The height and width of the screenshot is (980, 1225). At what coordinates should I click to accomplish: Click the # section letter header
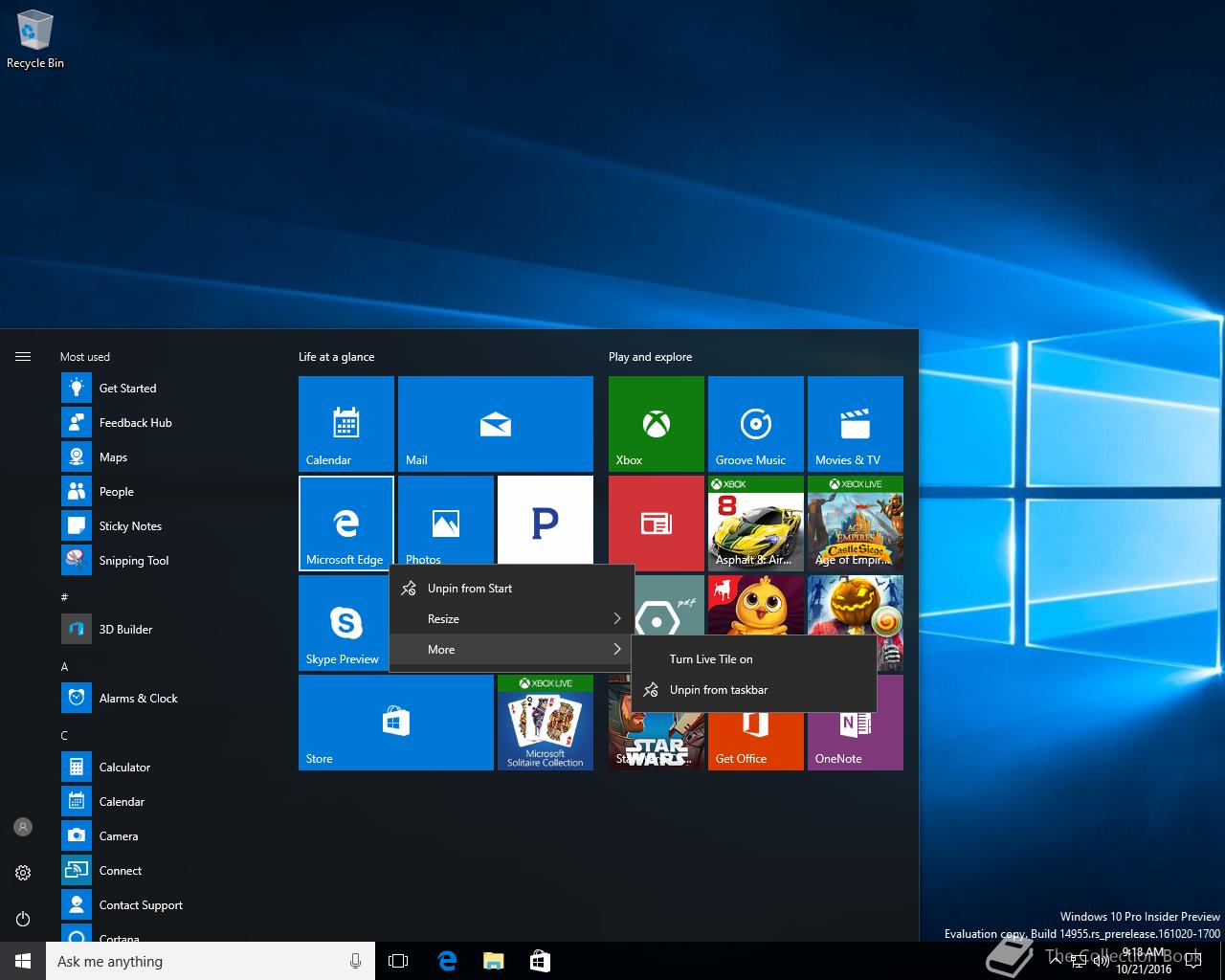coord(64,597)
